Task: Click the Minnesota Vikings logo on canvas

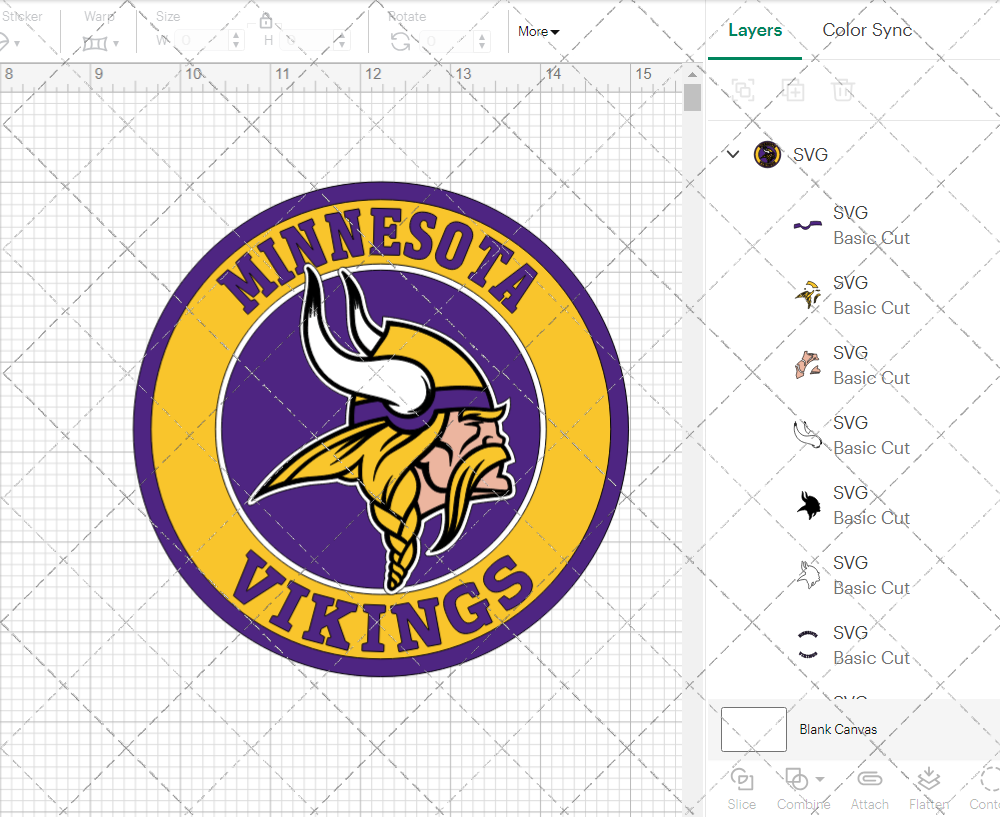Action: point(381,429)
